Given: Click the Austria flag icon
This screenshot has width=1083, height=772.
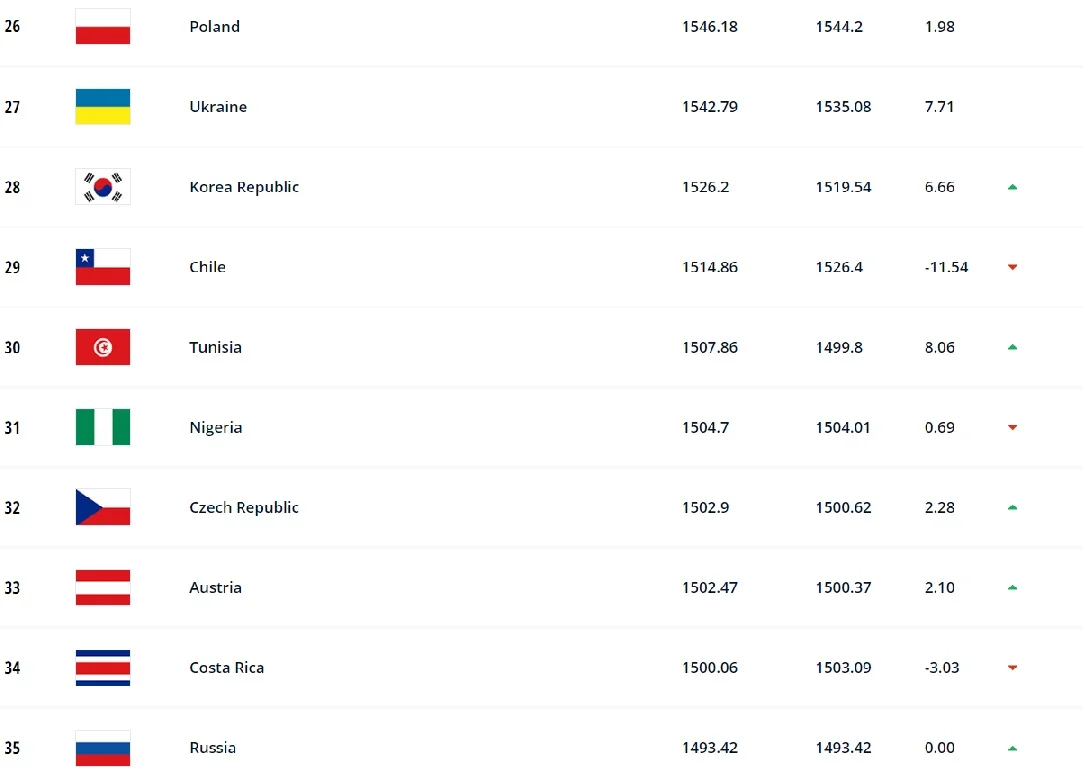Looking at the screenshot, I should click(102, 587).
